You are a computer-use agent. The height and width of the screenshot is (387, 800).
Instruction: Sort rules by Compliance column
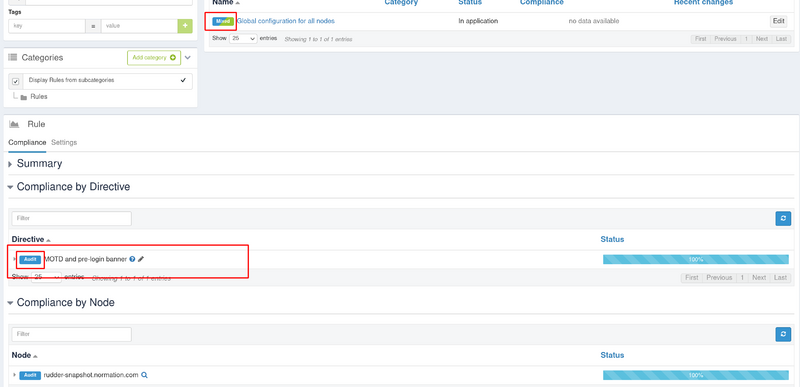(542, 3)
